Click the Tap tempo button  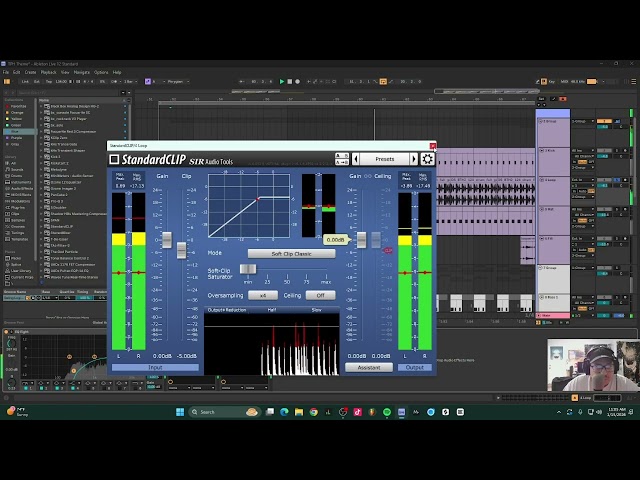(x=49, y=82)
